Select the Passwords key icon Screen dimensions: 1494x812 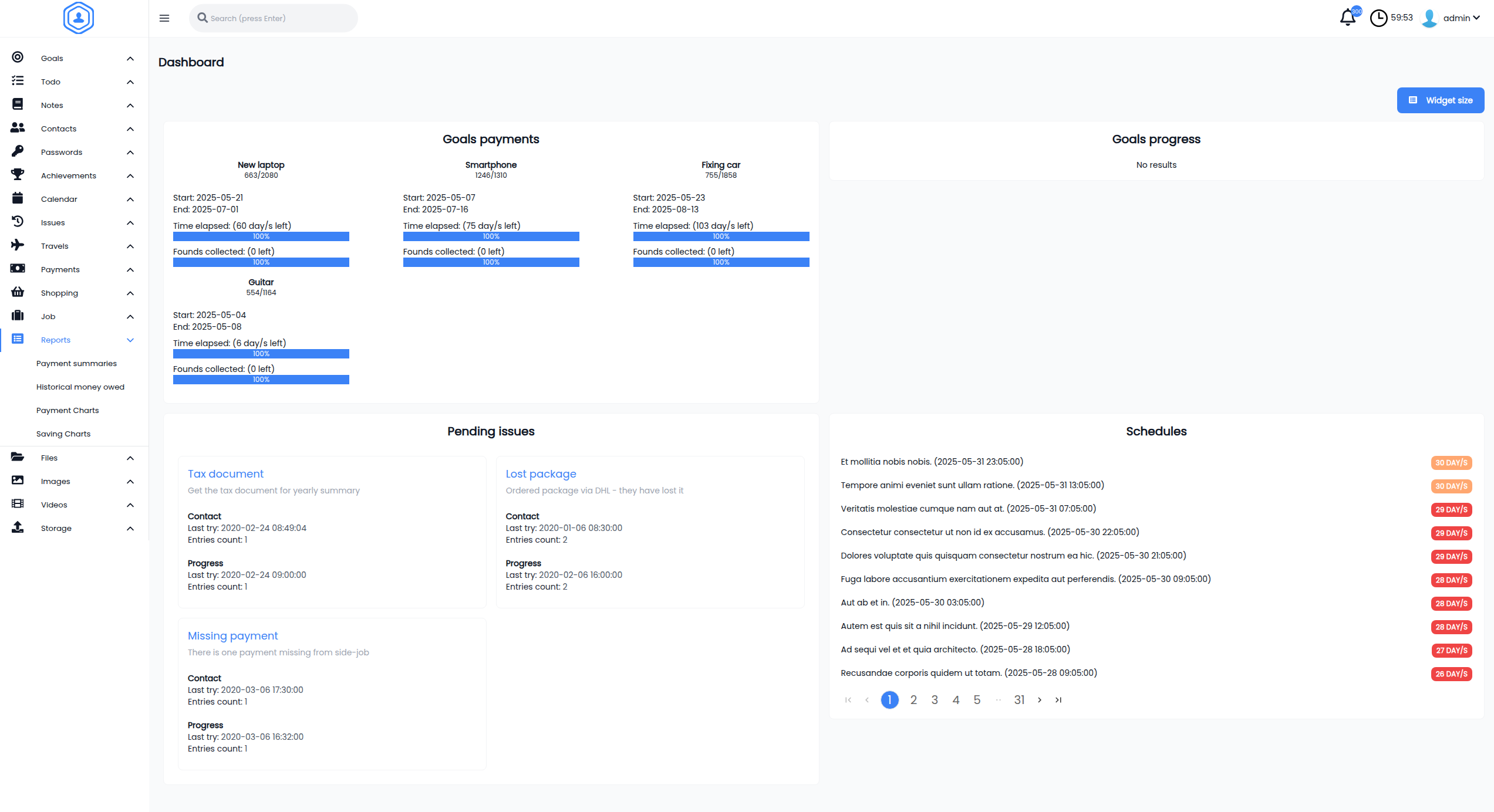pyautogui.click(x=17, y=151)
